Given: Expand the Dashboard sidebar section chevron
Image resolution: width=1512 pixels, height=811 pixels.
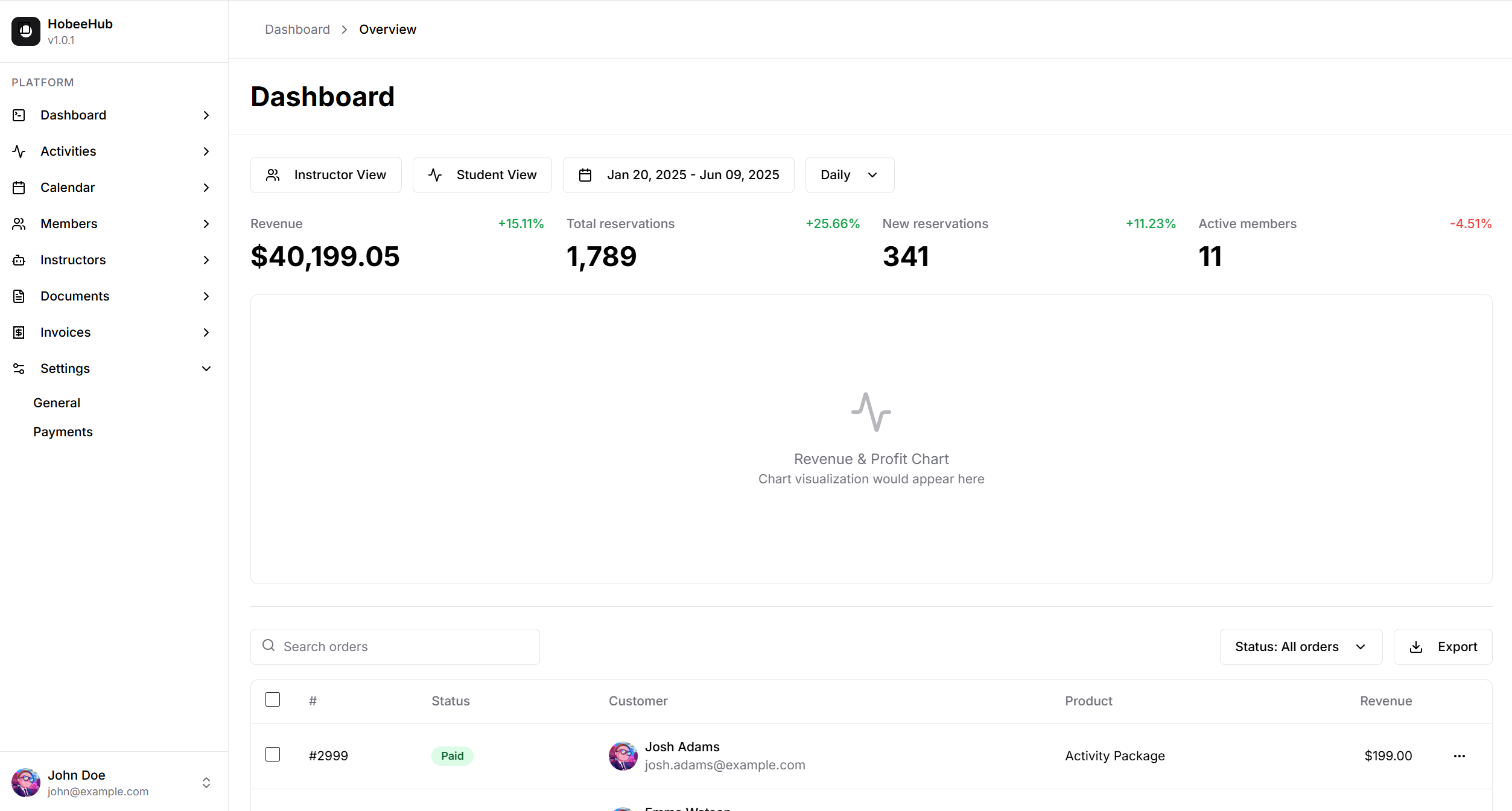Looking at the screenshot, I should point(206,115).
